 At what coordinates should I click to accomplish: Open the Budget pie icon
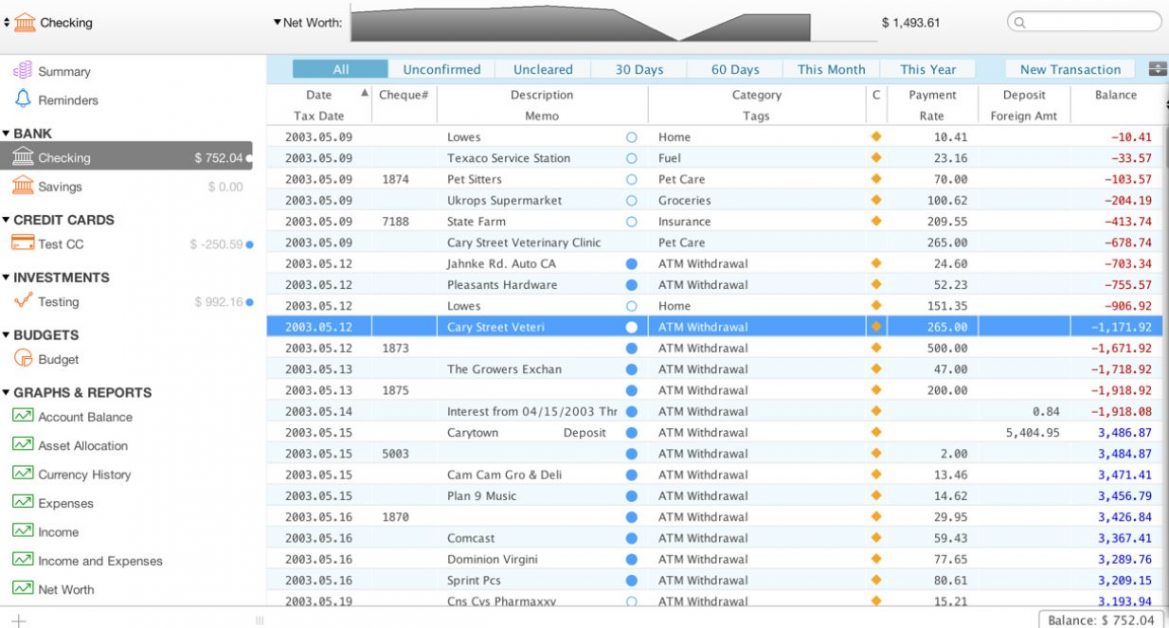click(x=22, y=359)
